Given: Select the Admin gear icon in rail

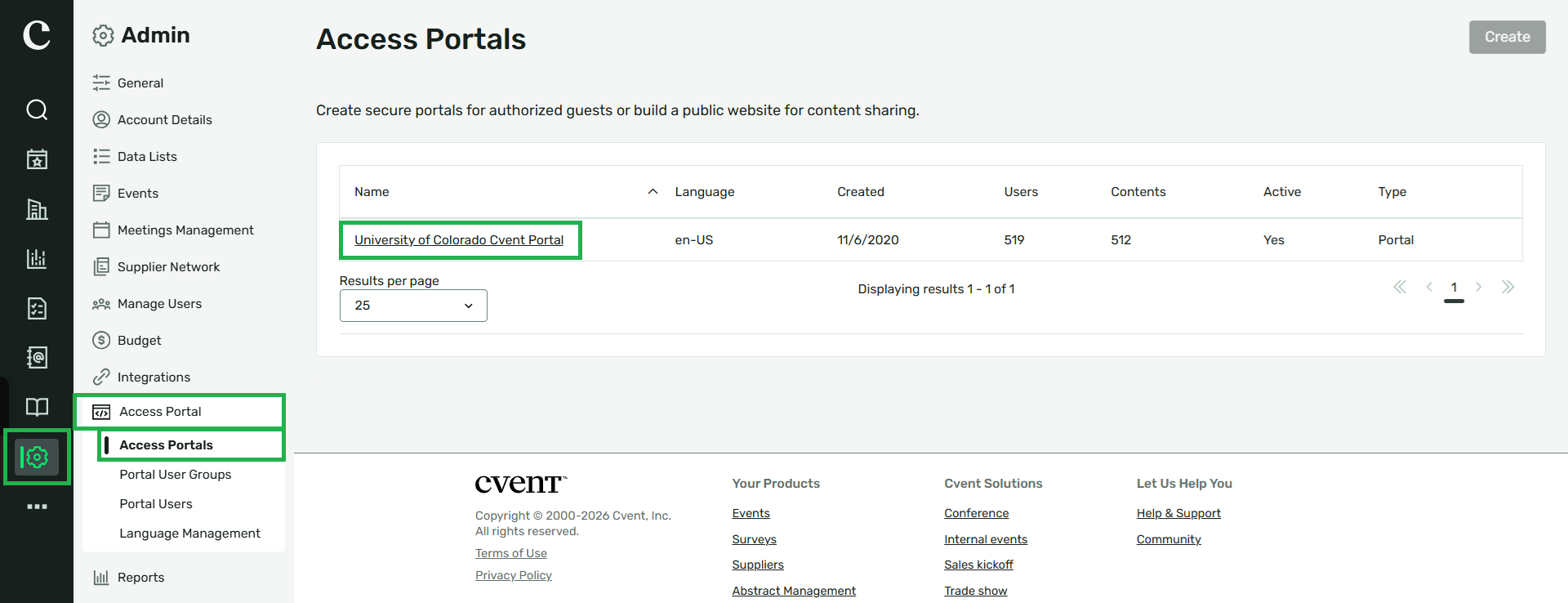Looking at the screenshot, I should (37, 457).
